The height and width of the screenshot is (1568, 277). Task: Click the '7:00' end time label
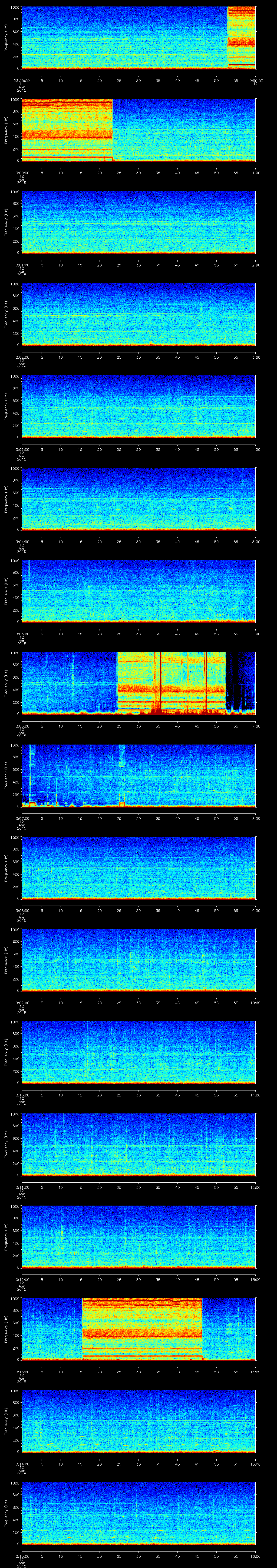[x=256, y=726]
